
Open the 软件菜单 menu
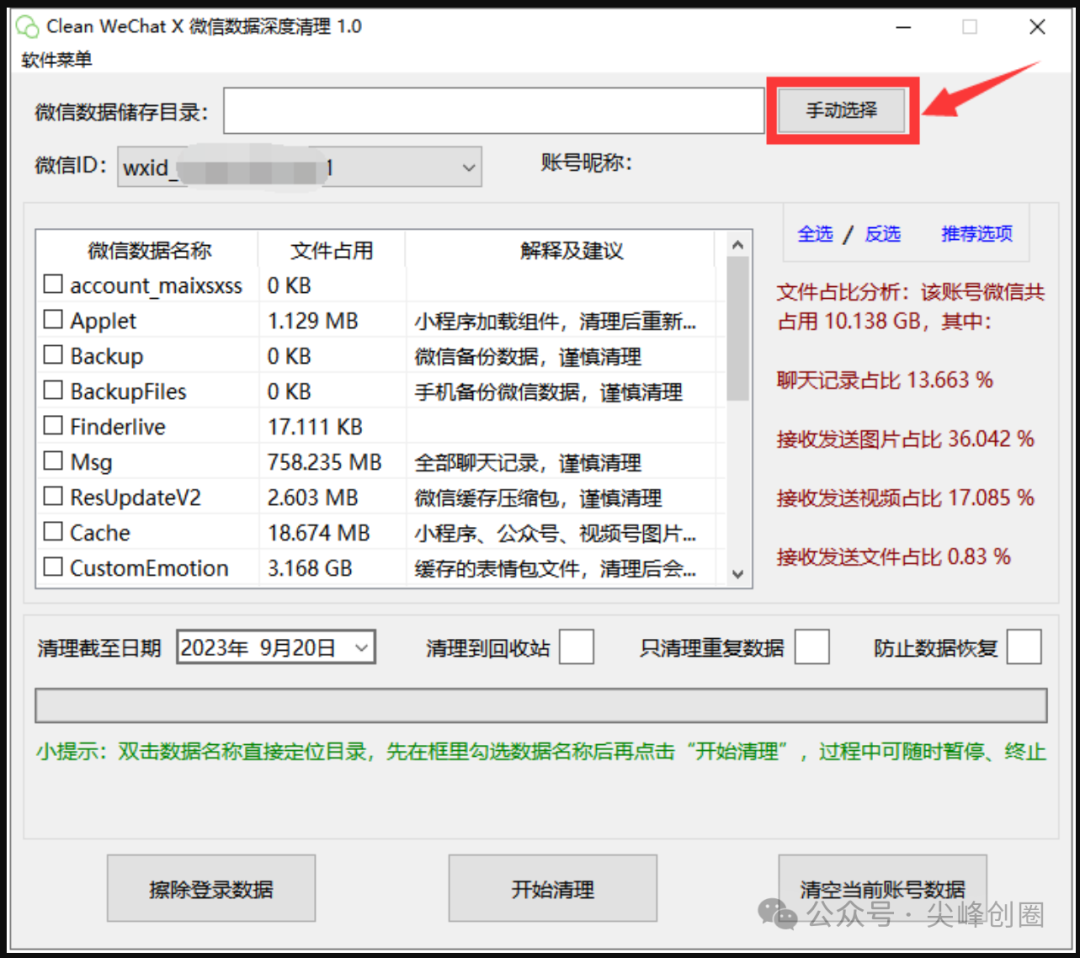click(56, 60)
